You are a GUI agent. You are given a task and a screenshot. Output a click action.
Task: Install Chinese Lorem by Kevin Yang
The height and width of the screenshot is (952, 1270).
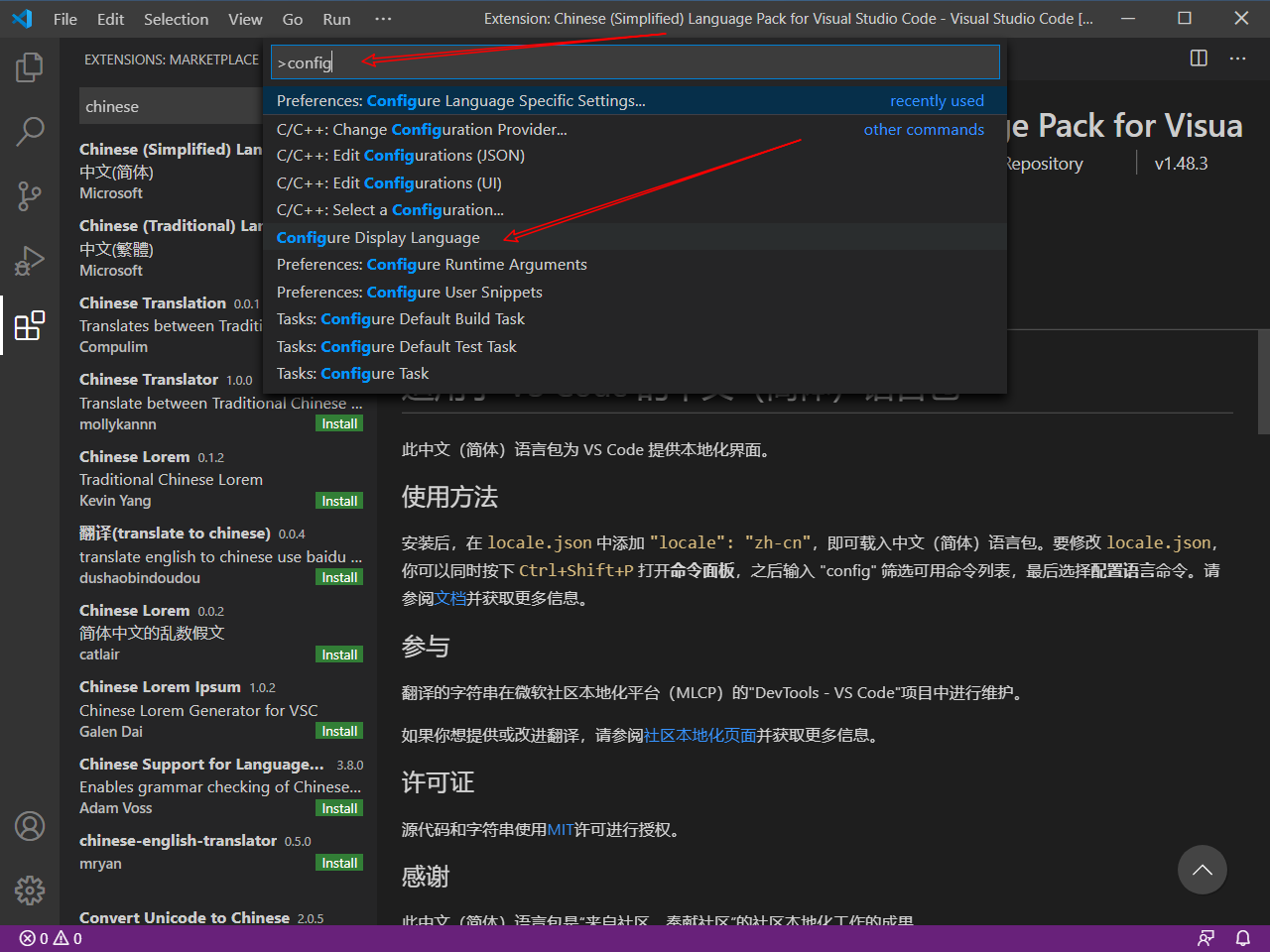coord(339,502)
